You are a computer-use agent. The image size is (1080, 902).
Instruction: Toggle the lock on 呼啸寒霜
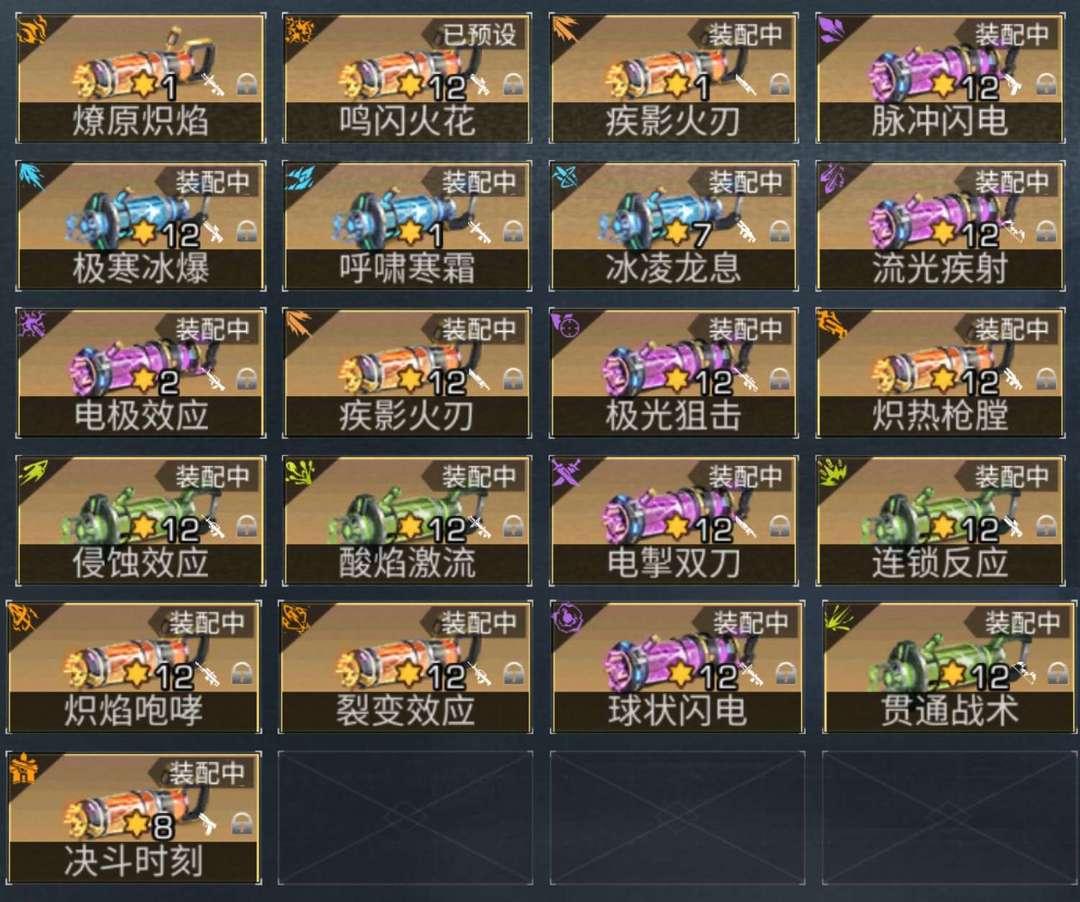tap(513, 231)
